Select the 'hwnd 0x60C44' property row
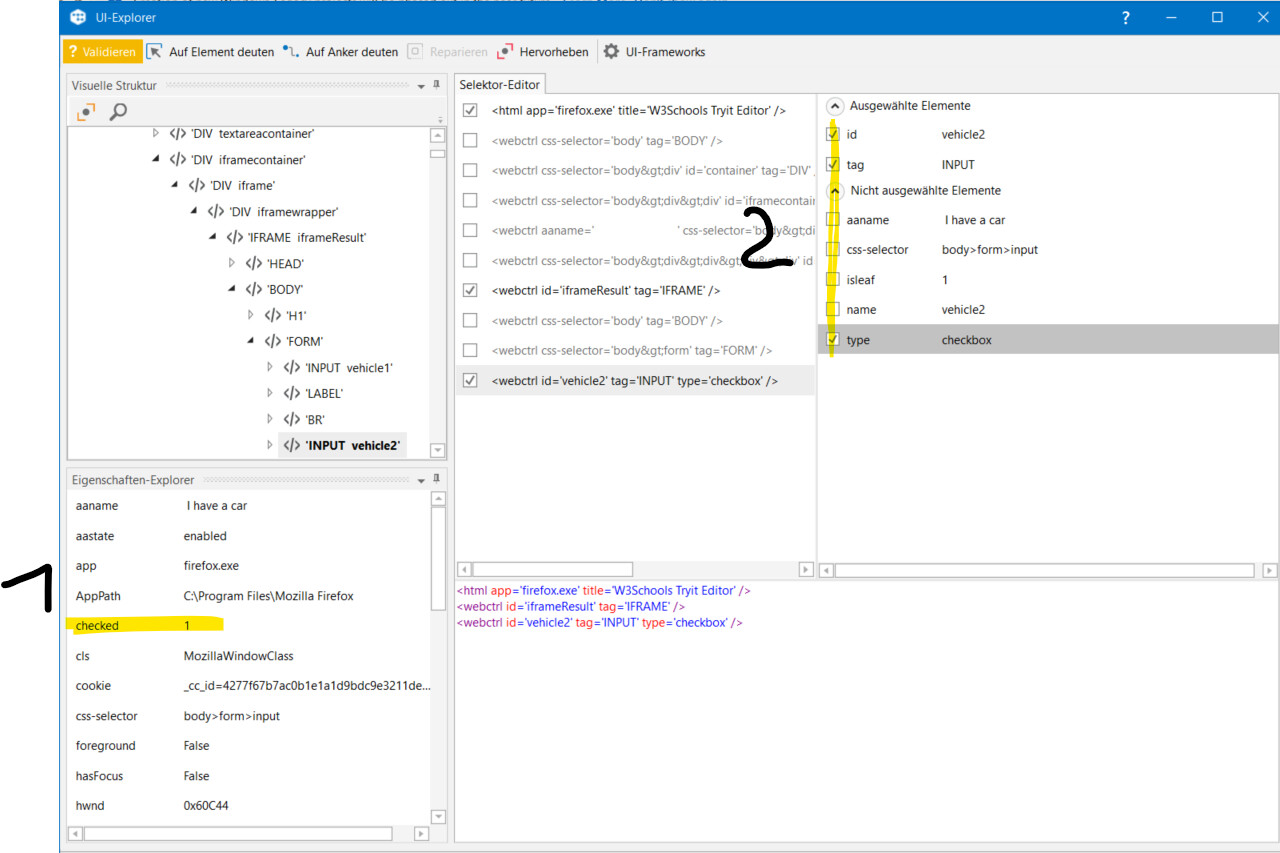The height and width of the screenshot is (853, 1280). click(x=248, y=806)
